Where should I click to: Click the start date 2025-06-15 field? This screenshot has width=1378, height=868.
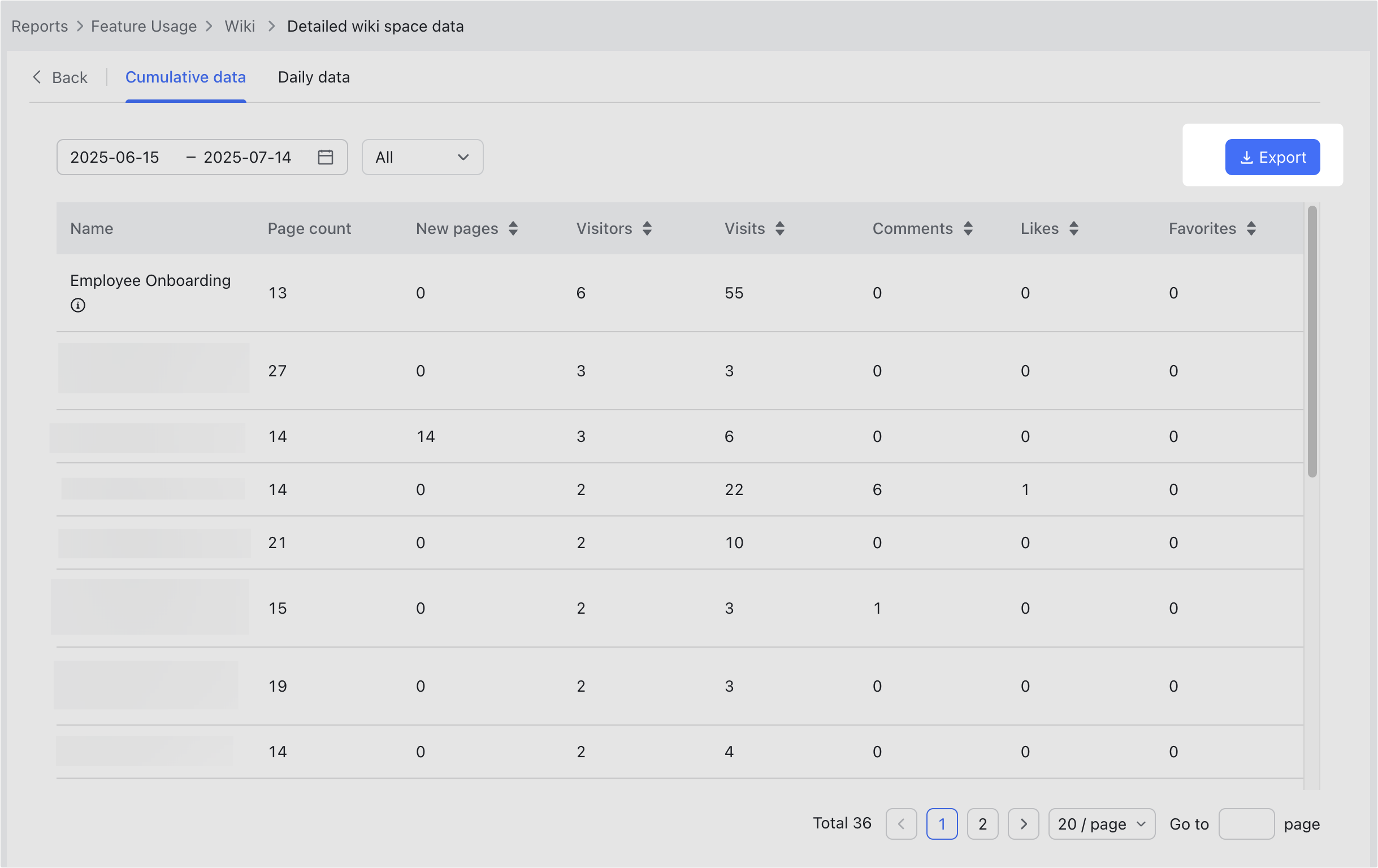[x=114, y=157]
